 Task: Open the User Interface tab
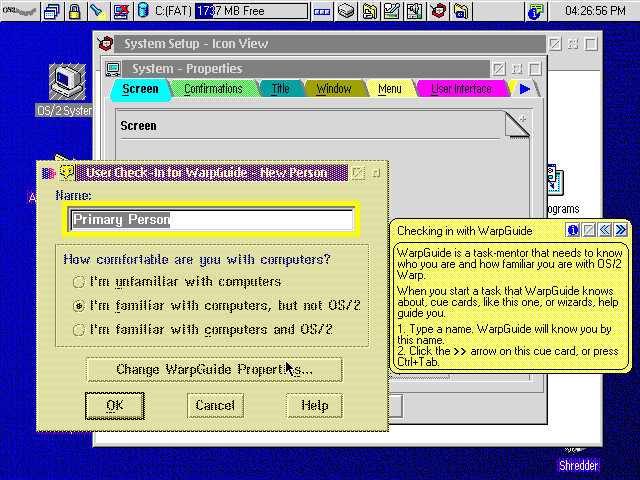click(461, 89)
